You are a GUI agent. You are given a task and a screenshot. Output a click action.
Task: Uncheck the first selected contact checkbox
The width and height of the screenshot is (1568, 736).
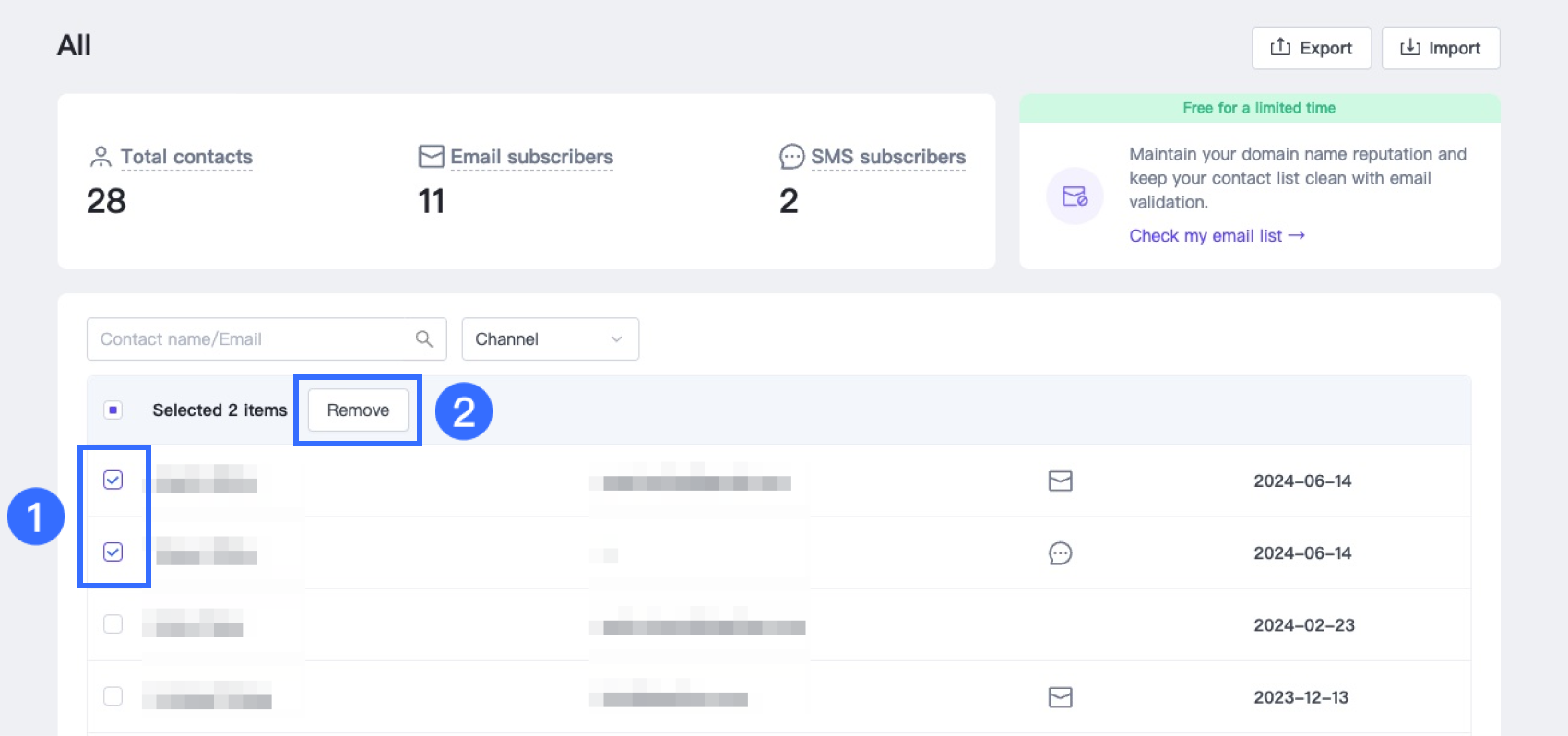coord(113,480)
